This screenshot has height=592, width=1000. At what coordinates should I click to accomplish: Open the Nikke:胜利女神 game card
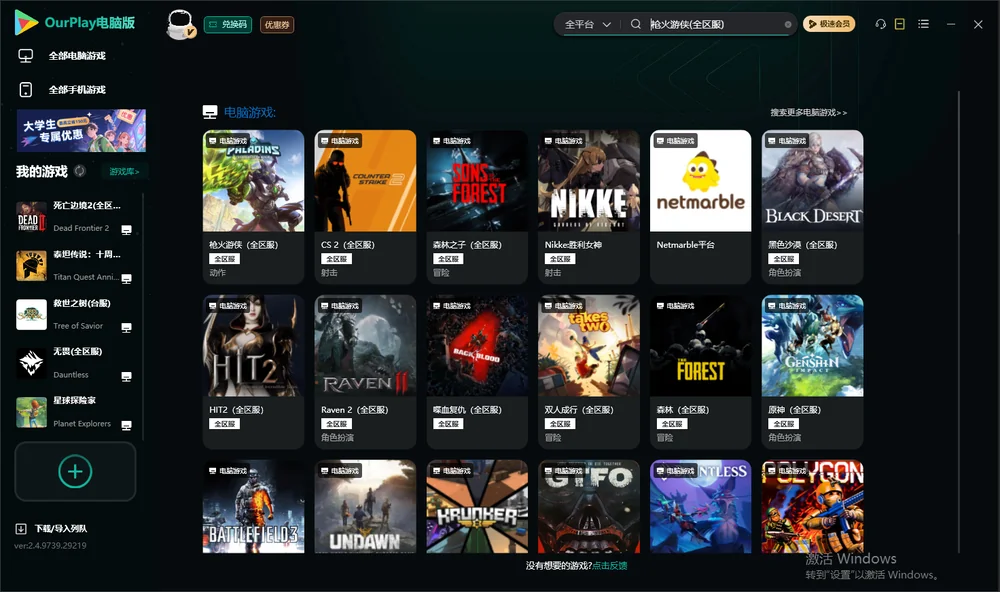coord(589,207)
